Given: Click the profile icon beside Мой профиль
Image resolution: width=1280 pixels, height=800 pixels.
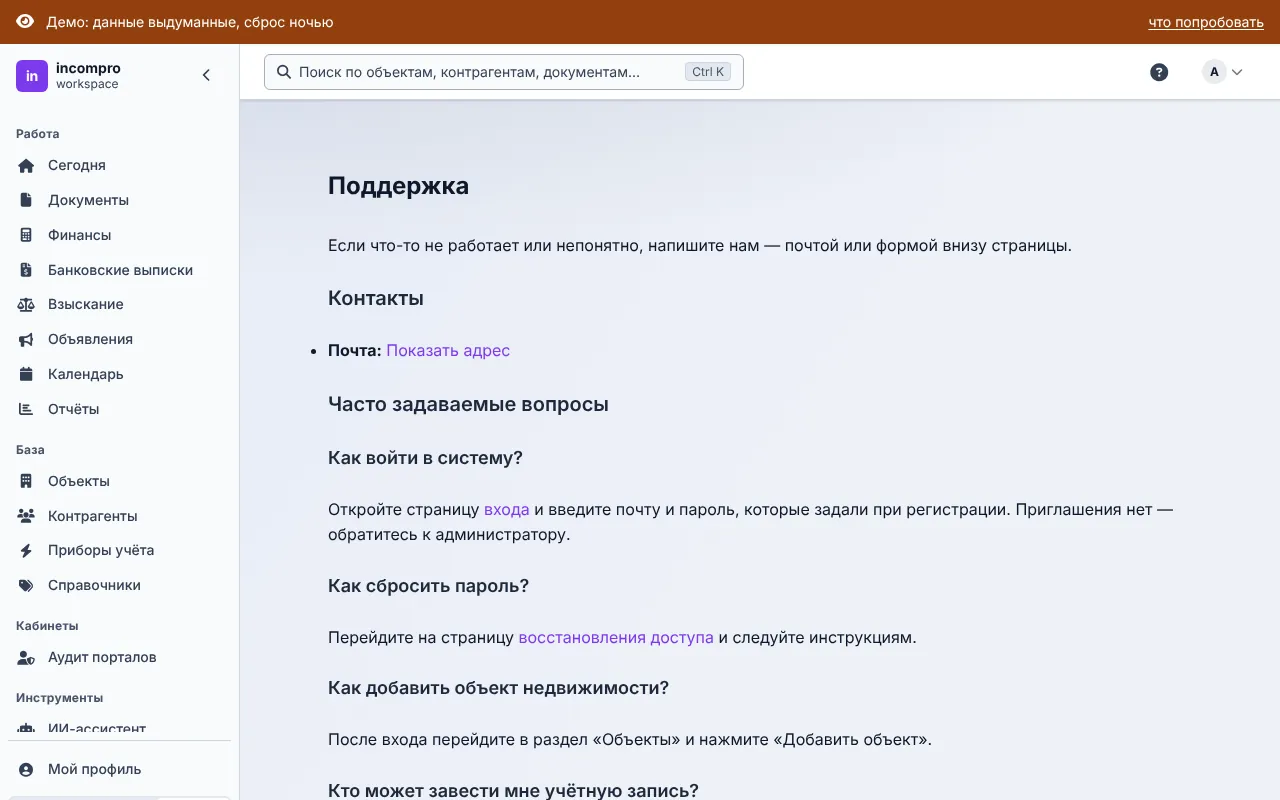Looking at the screenshot, I should coord(27,769).
